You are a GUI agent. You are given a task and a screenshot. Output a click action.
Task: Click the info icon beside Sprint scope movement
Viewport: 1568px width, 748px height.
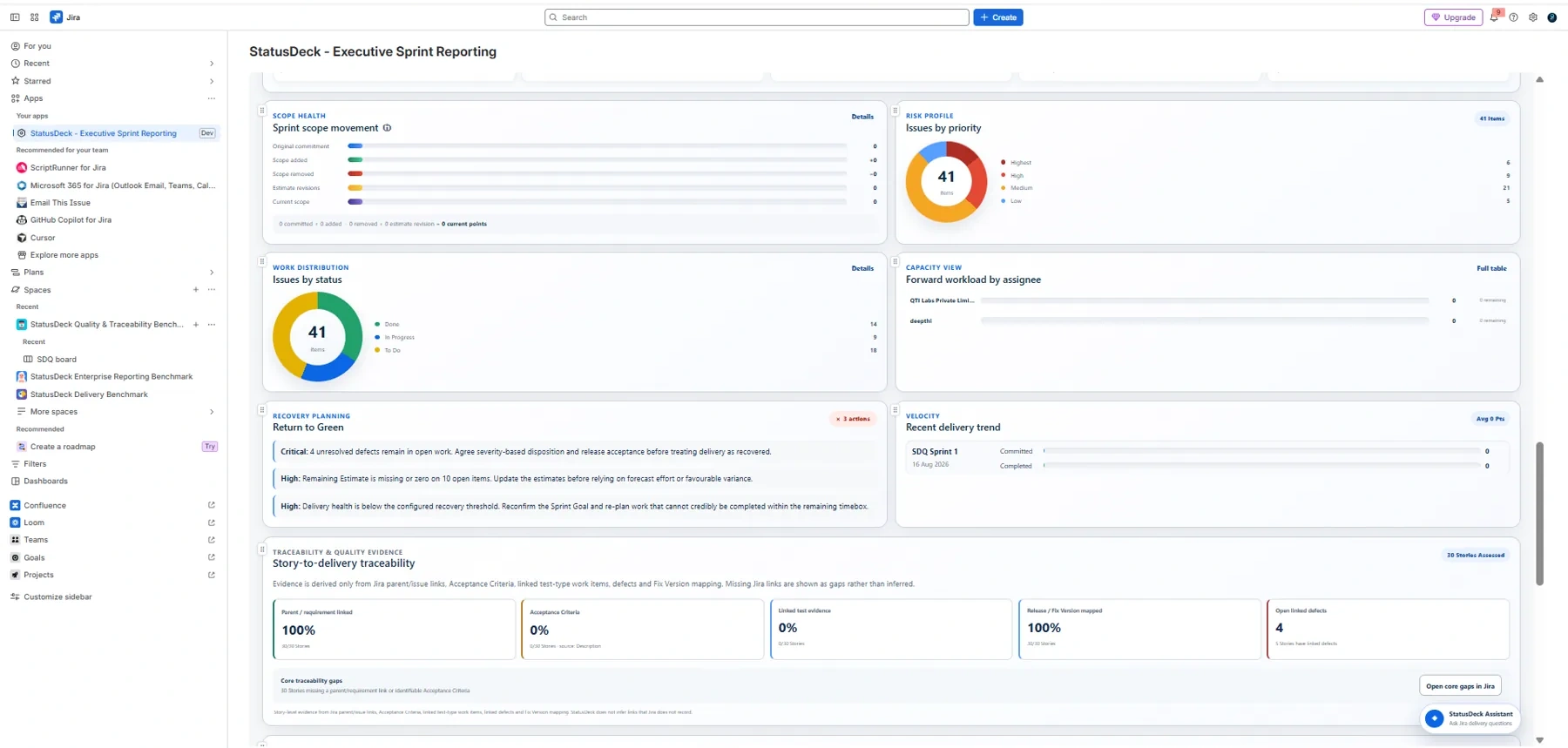388,128
